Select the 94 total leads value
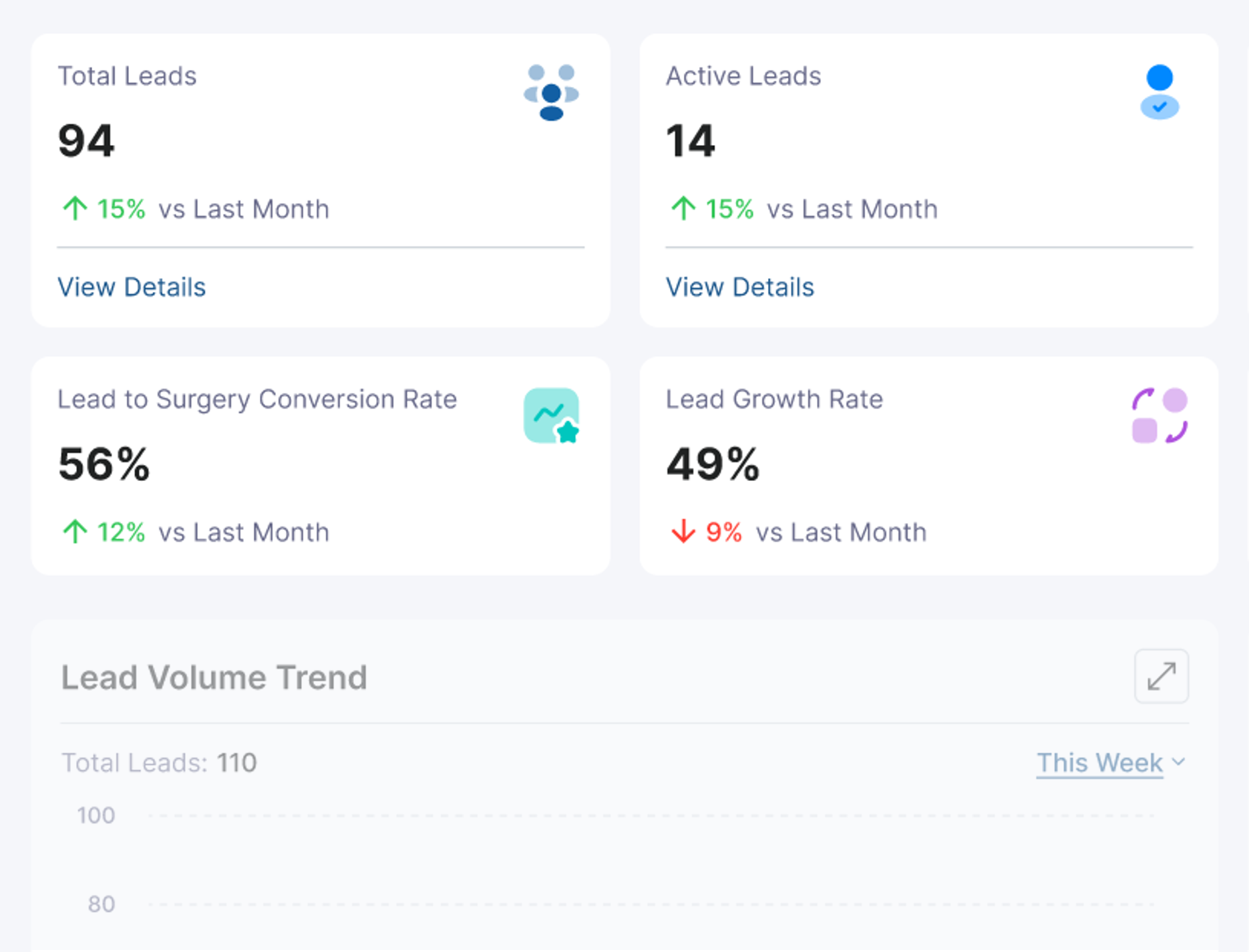The width and height of the screenshot is (1249, 952). [86, 141]
